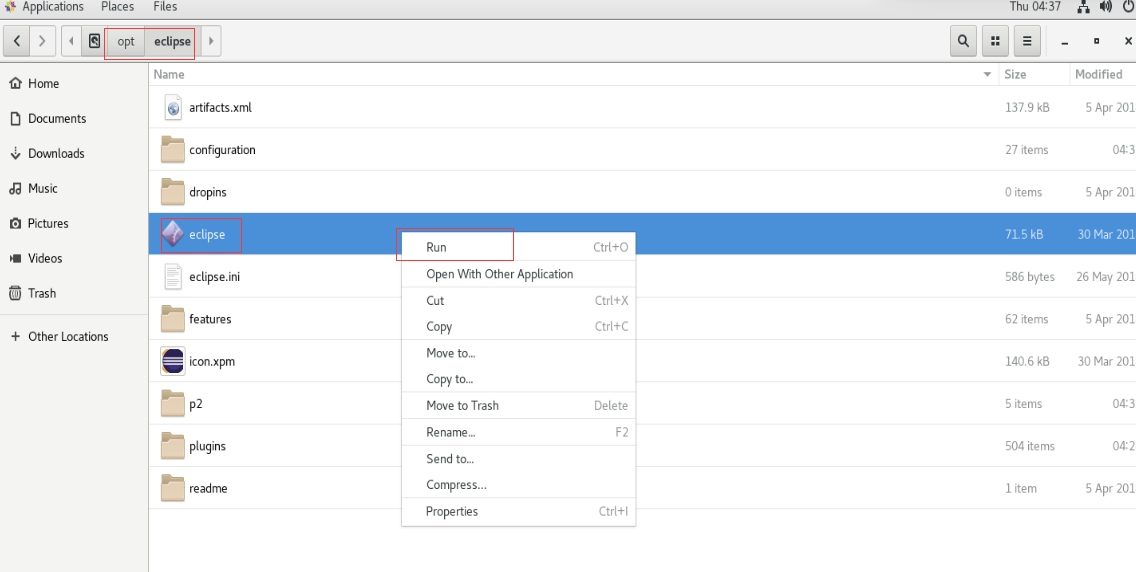Choose Cut from context menu

click(x=519, y=300)
